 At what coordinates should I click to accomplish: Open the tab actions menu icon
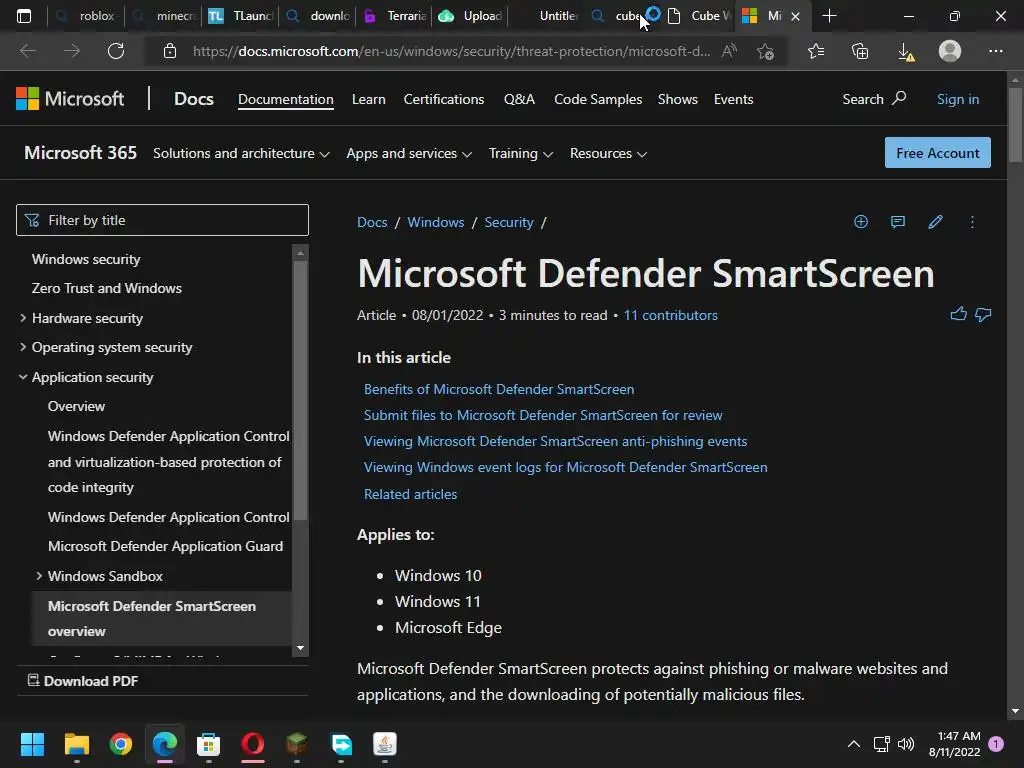coord(24,16)
